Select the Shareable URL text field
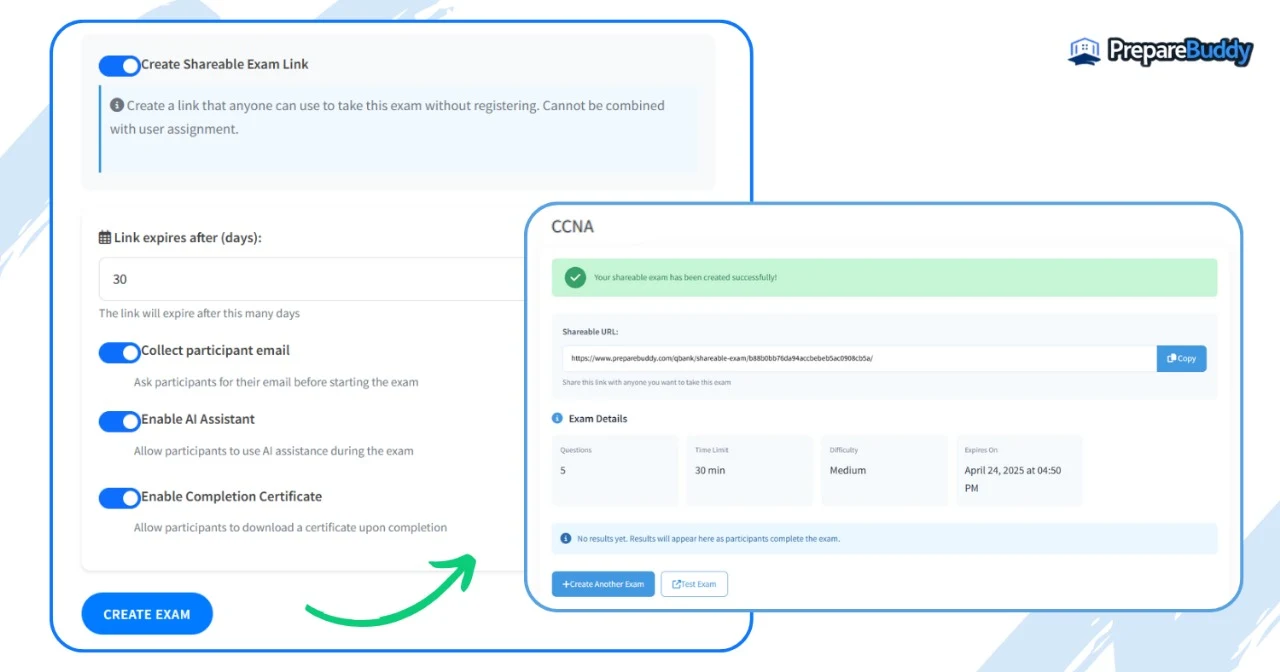Image resolution: width=1280 pixels, height=672 pixels. pyautogui.click(x=858, y=358)
